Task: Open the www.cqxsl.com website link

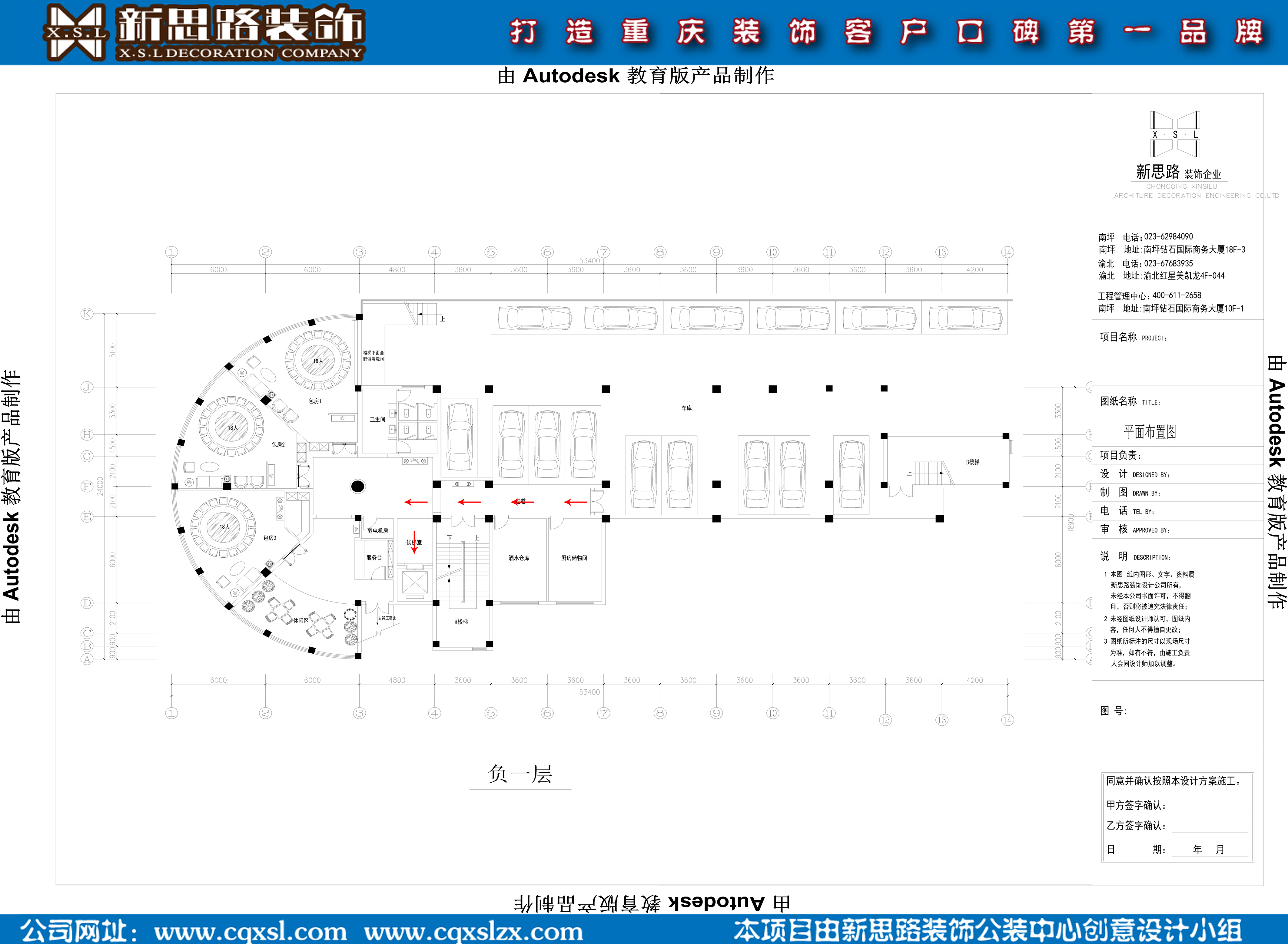Action: click(x=250, y=931)
